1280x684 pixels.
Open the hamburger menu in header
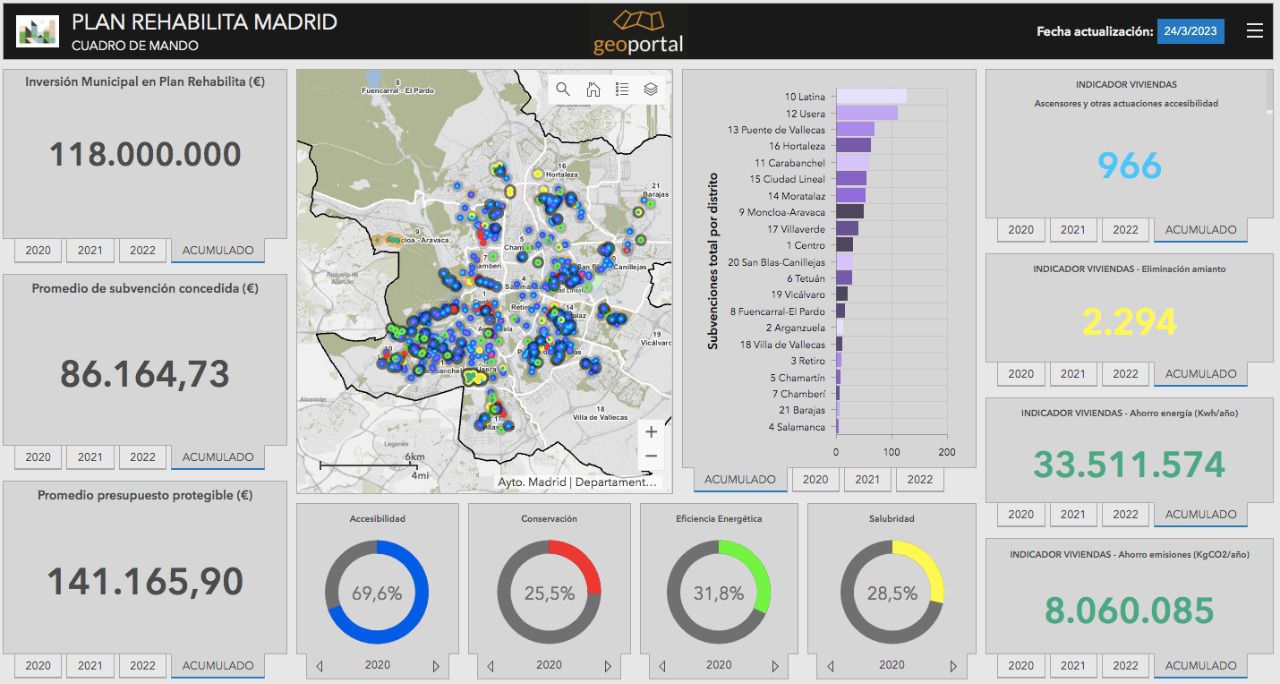[x=1254, y=31]
